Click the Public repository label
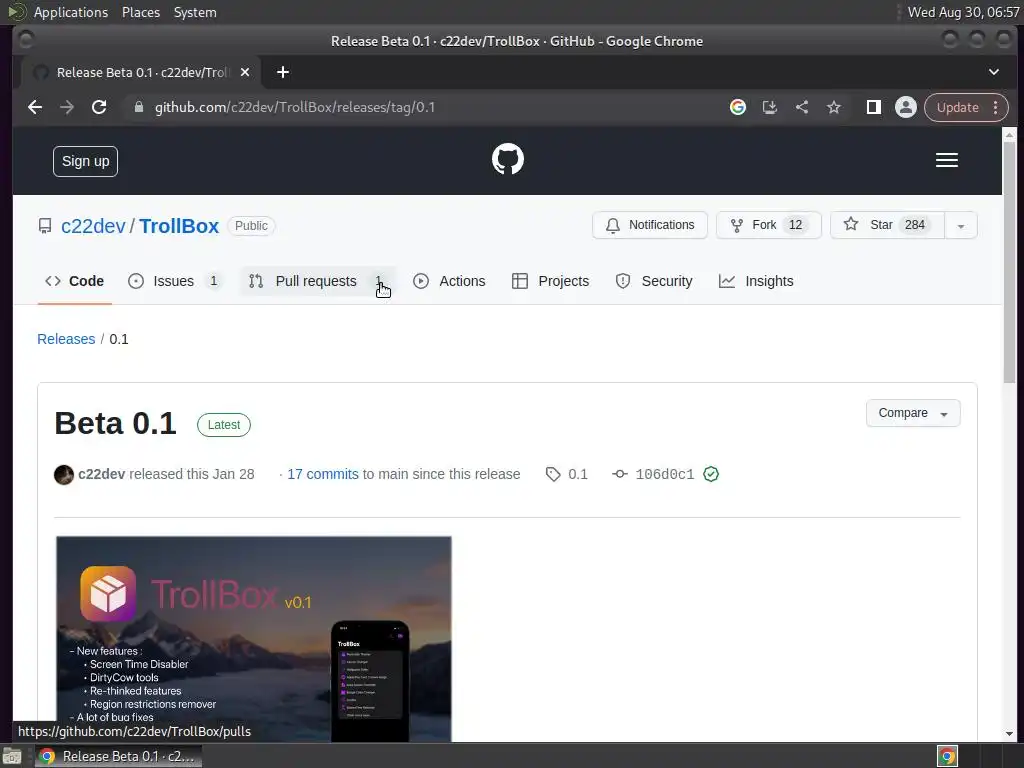This screenshot has width=1024, height=768. 251,226
